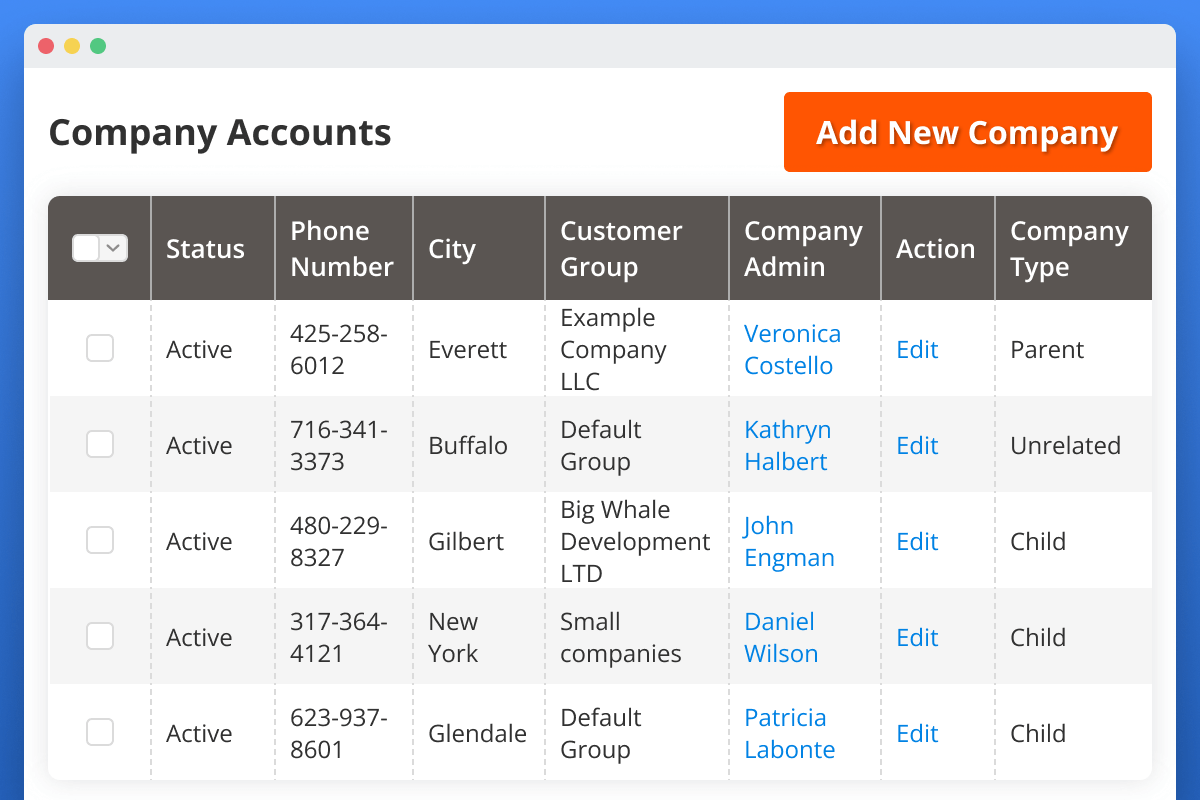Click Edit for the Buffalo company
This screenshot has height=800, width=1200.
click(917, 445)
